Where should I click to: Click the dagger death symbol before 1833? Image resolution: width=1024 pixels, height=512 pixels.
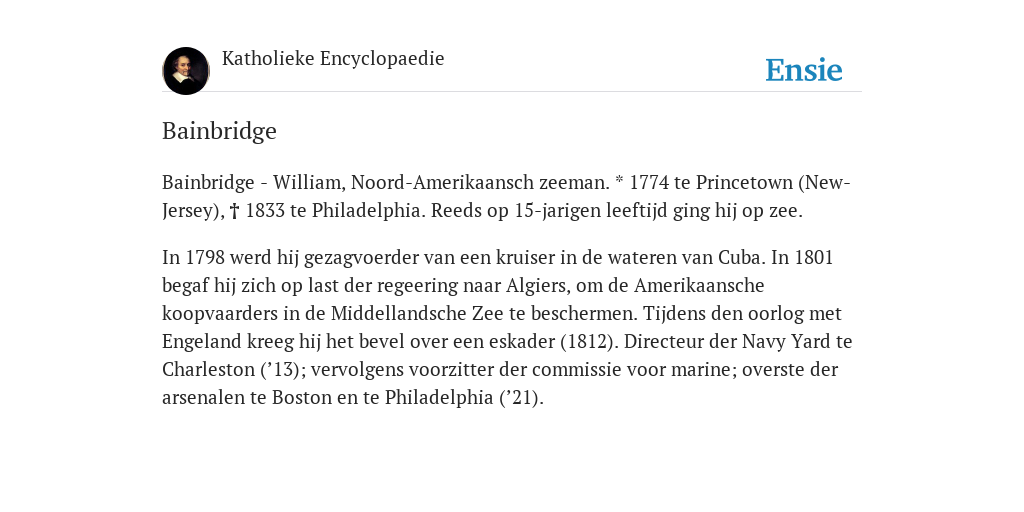pyautogui.click(x=235, y=212)
